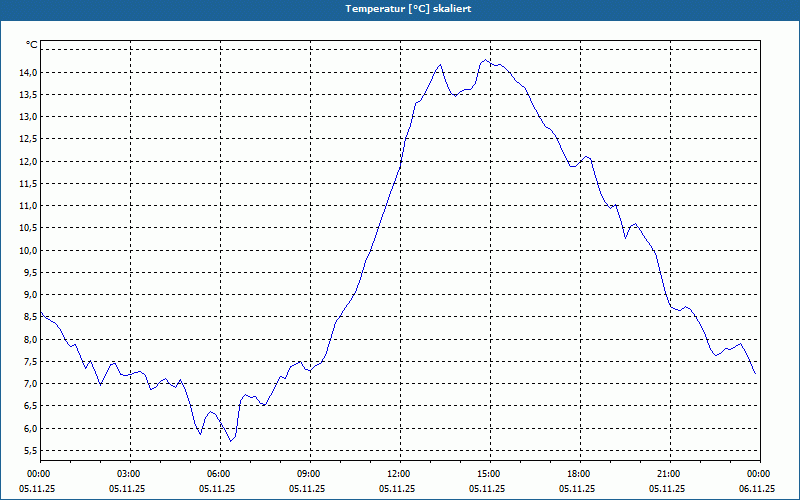Click the '9,0' y-axis value

pos(31,294)
